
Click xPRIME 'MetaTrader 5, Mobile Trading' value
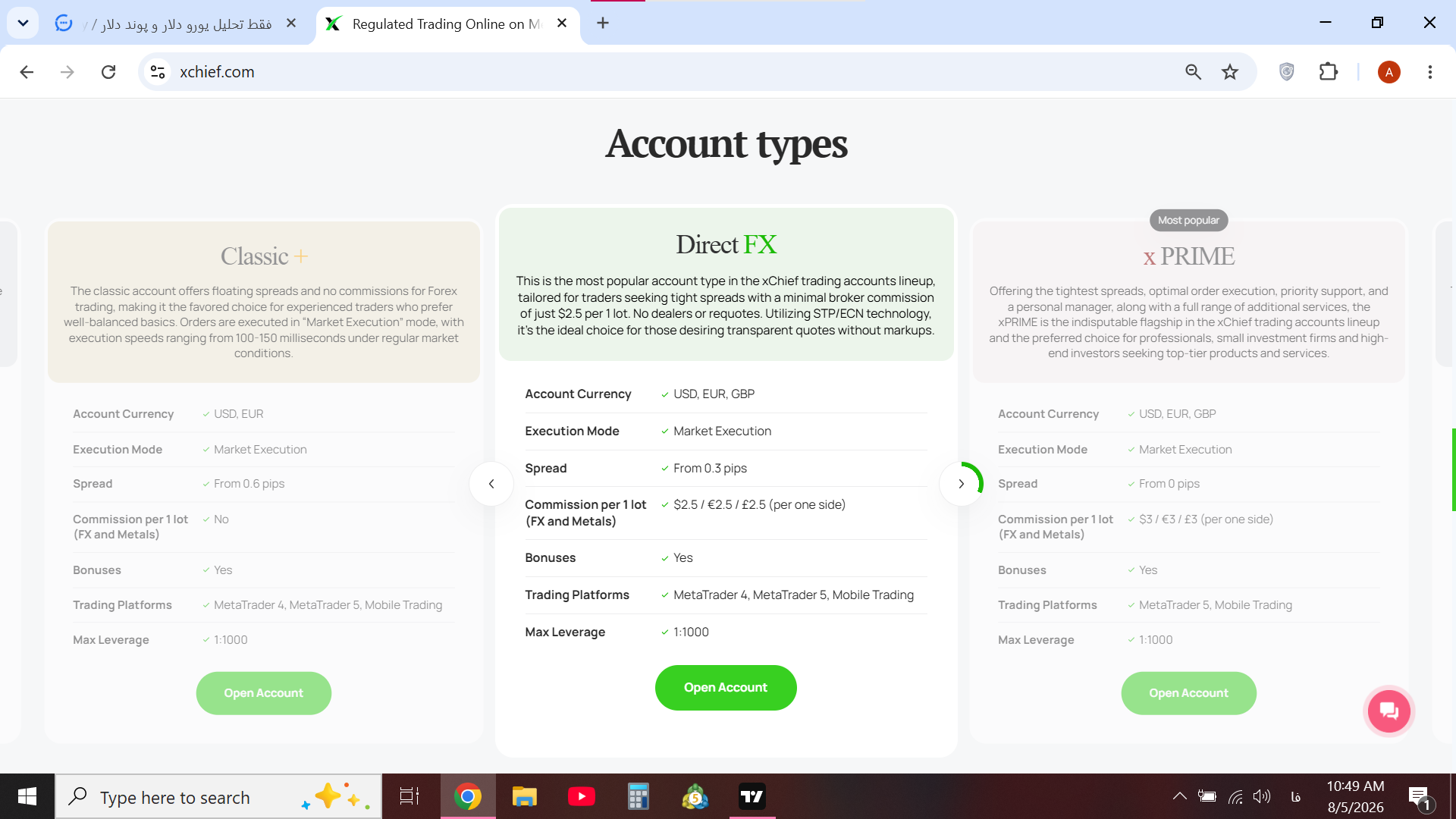(x=1216, y=605)
